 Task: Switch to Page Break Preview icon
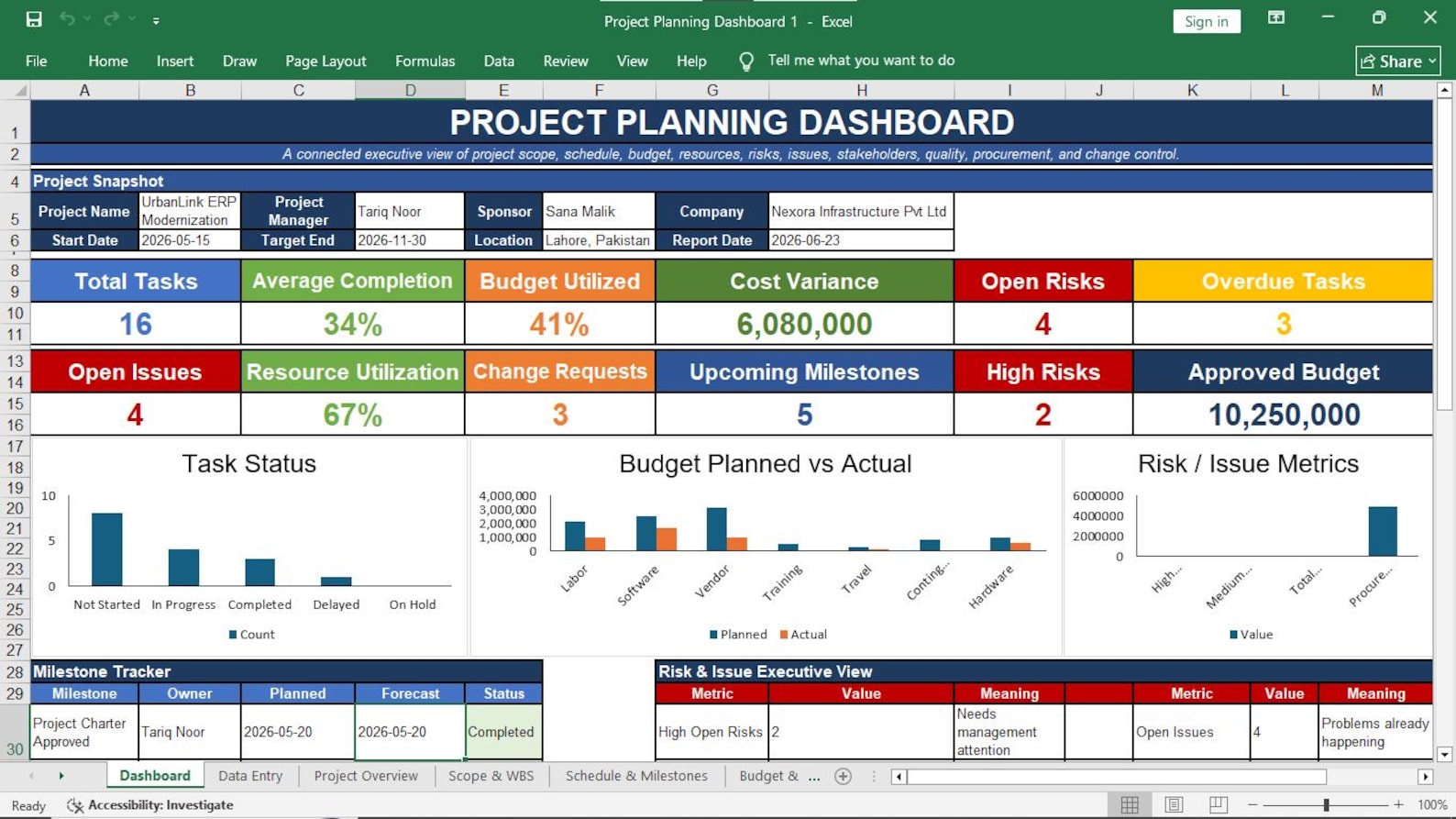point(1218,804)
